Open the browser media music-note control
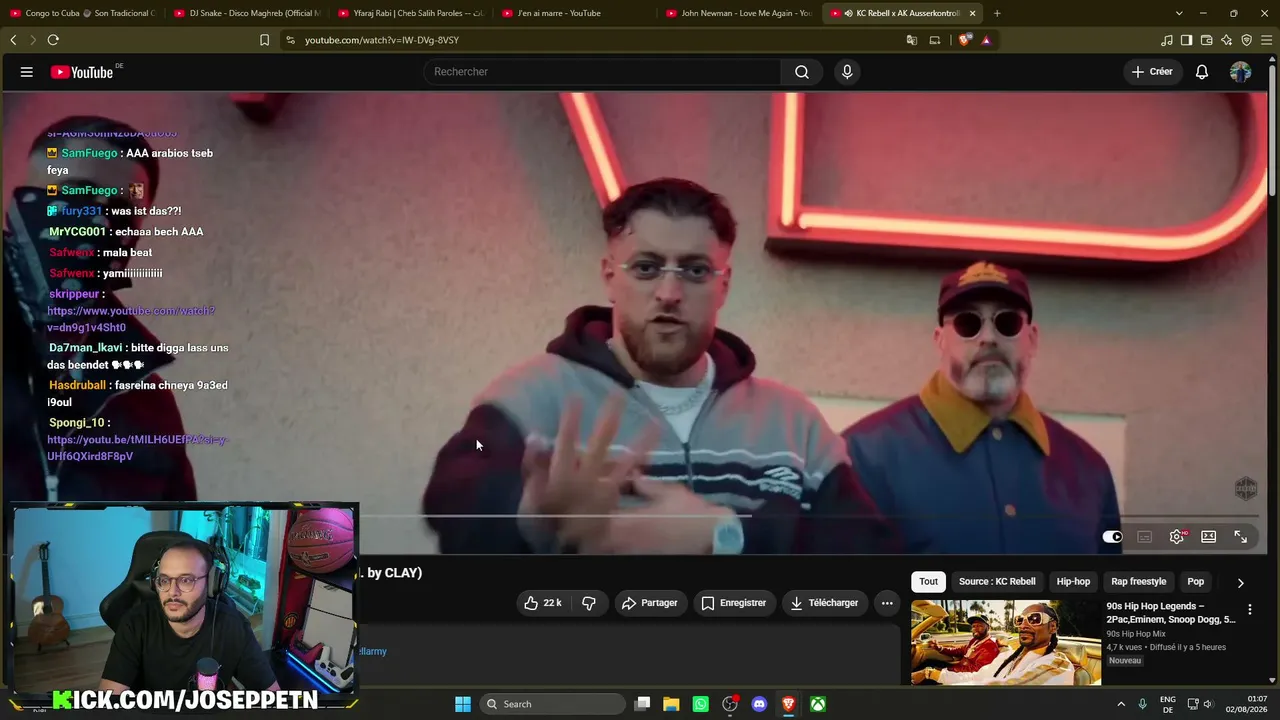Screen dimensions: 1280x720 pyautogui.click(x=1167, y=40)
